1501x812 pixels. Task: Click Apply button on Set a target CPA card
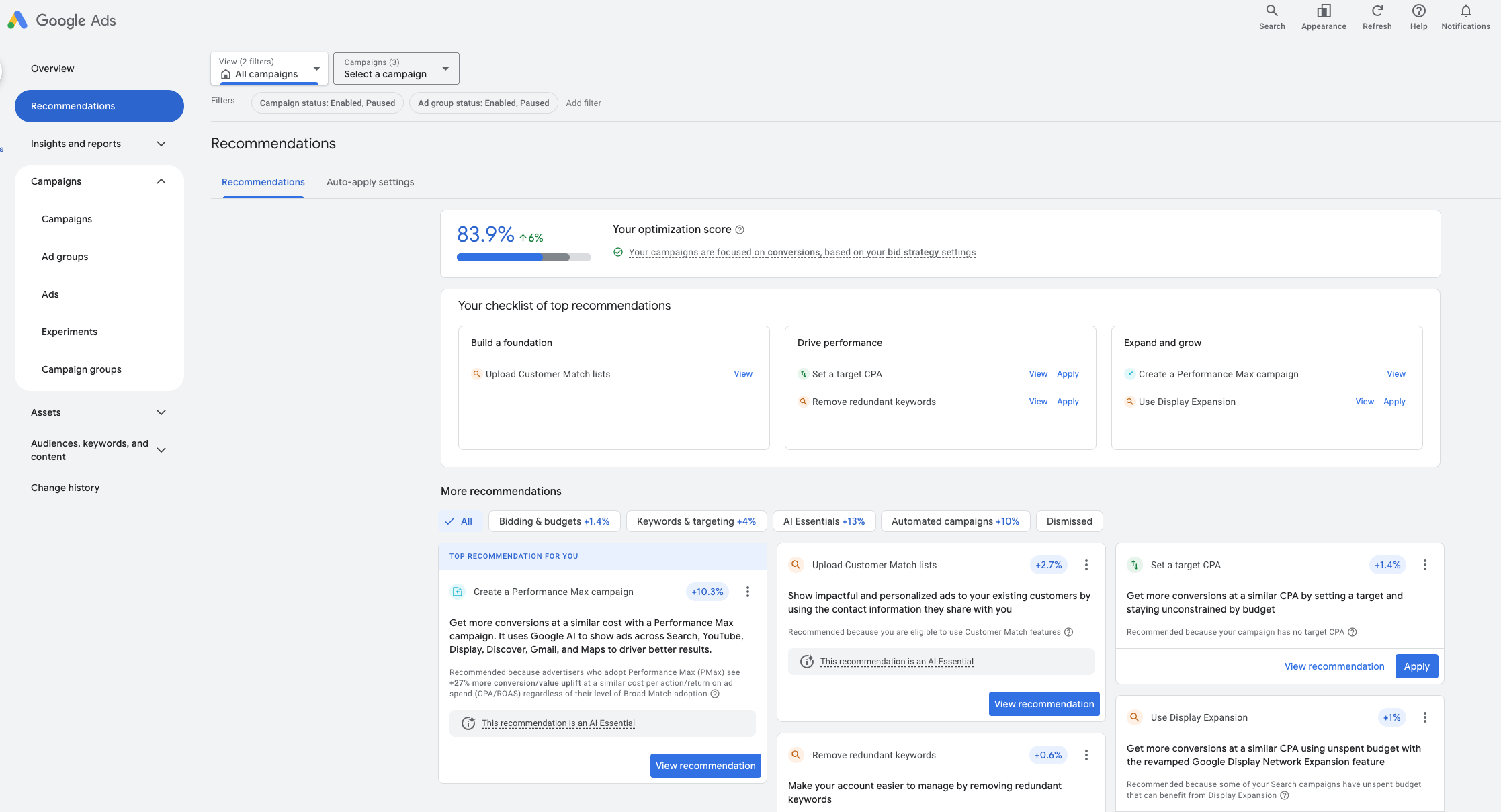pos(1416,666)
